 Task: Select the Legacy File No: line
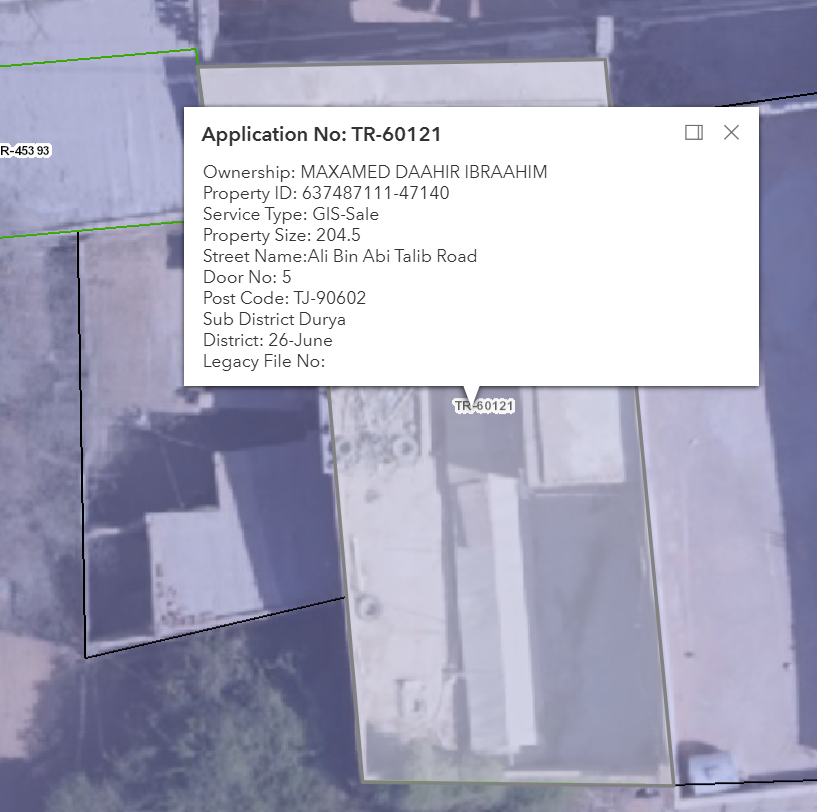click(264, 362)
